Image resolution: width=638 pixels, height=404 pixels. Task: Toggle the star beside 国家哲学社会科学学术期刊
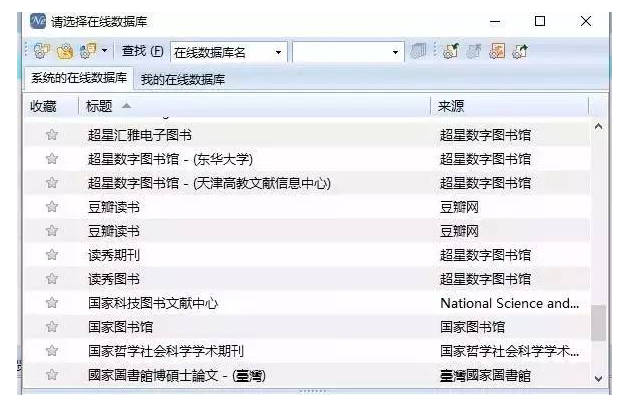click(x=52, y=351)
